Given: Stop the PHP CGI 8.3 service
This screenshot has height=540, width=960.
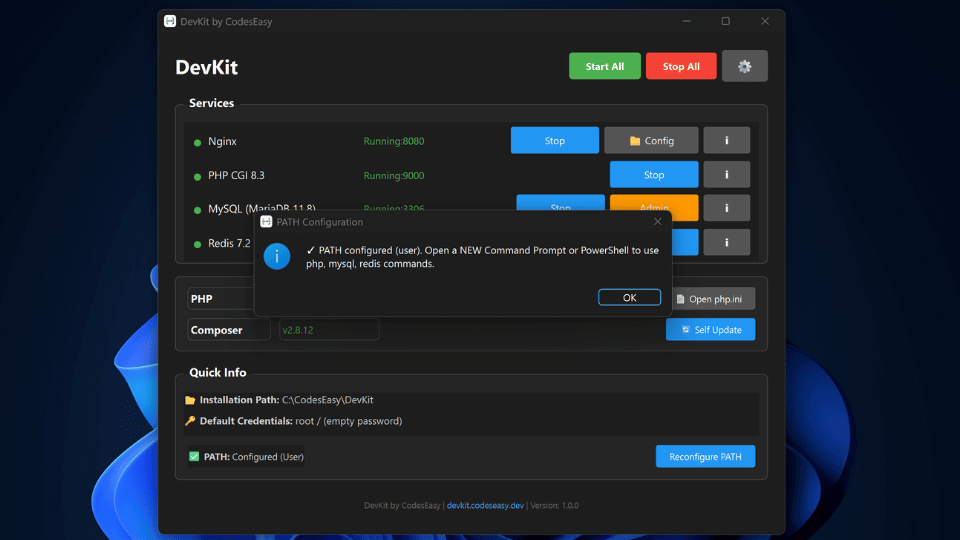Looking at the screenshot, I should coord(654,174).
